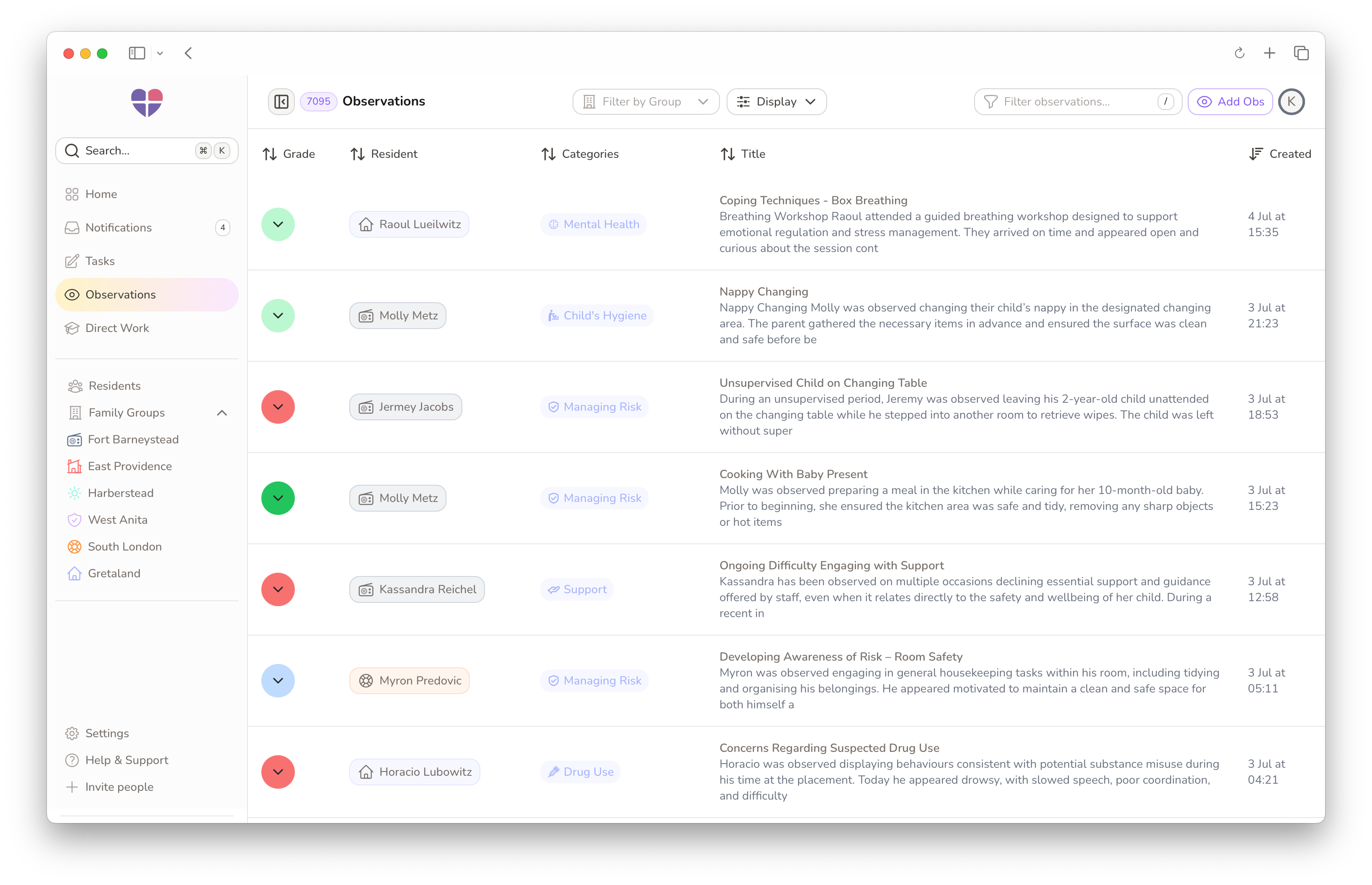The width and height of the screenshot is (1372, 885).
Task: Sort by Title column
Action: 743,154
